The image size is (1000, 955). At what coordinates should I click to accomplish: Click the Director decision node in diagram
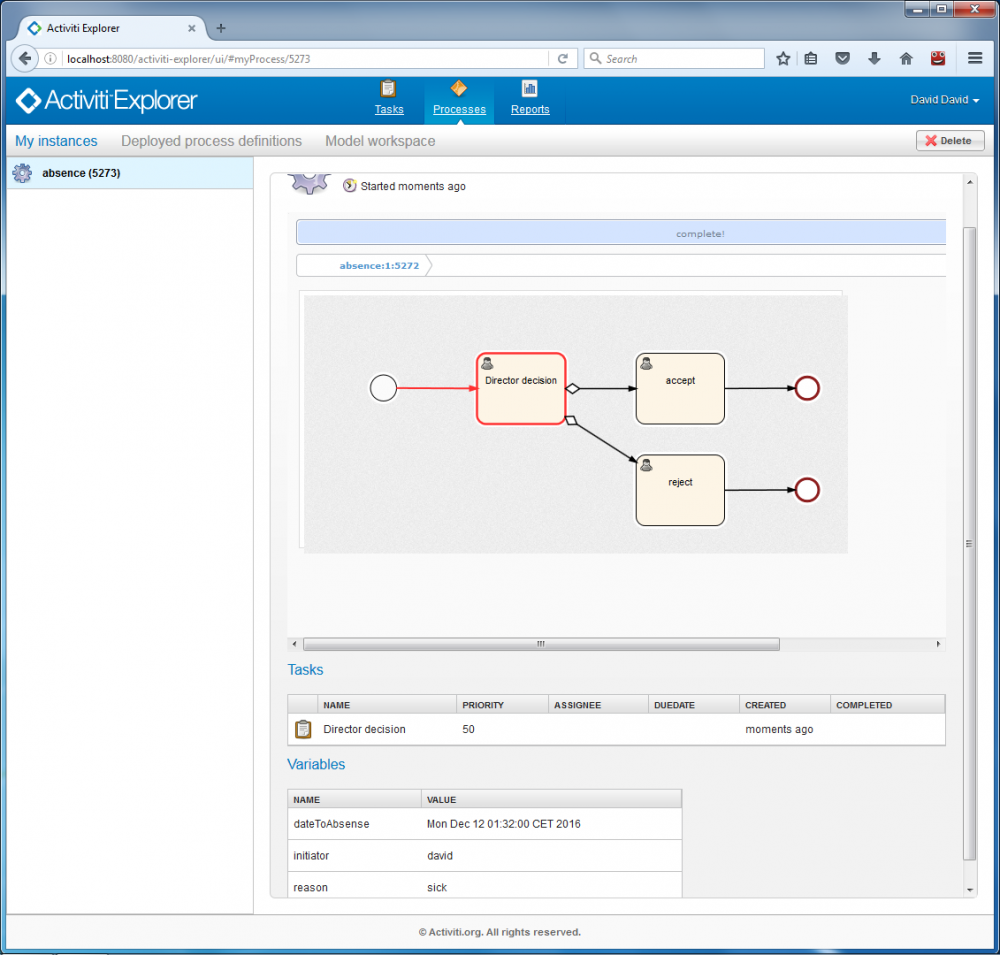tap(521, 389)
